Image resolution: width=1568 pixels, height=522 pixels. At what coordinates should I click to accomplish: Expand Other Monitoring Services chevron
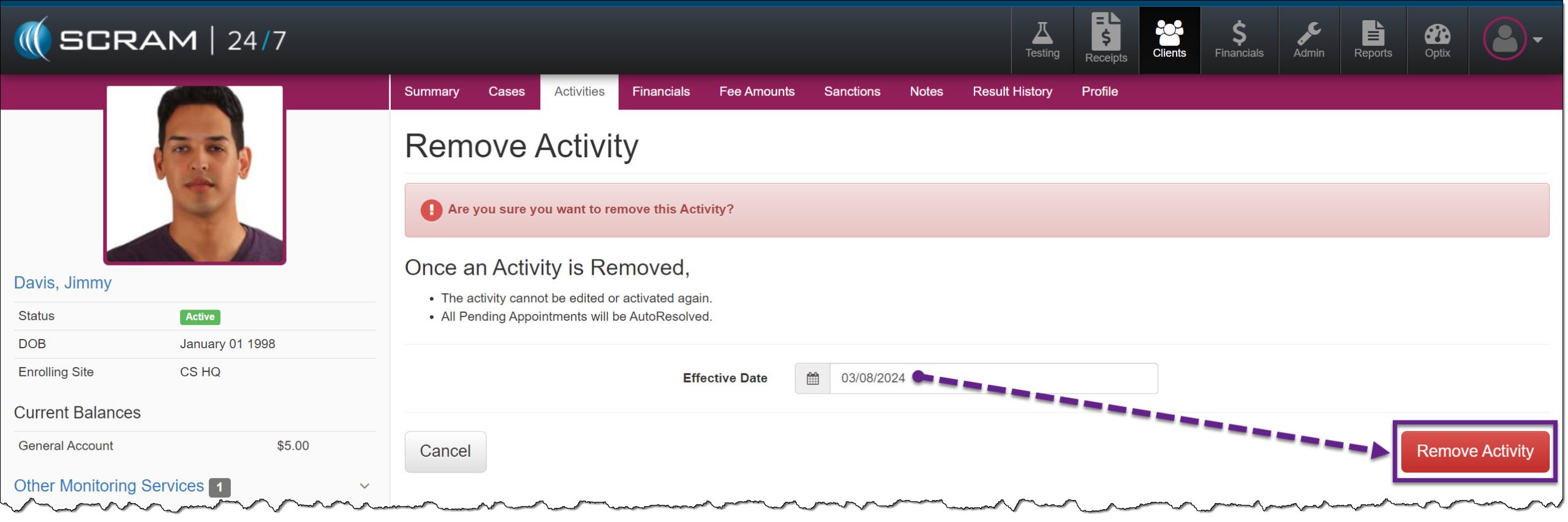[x=364, y=486]
